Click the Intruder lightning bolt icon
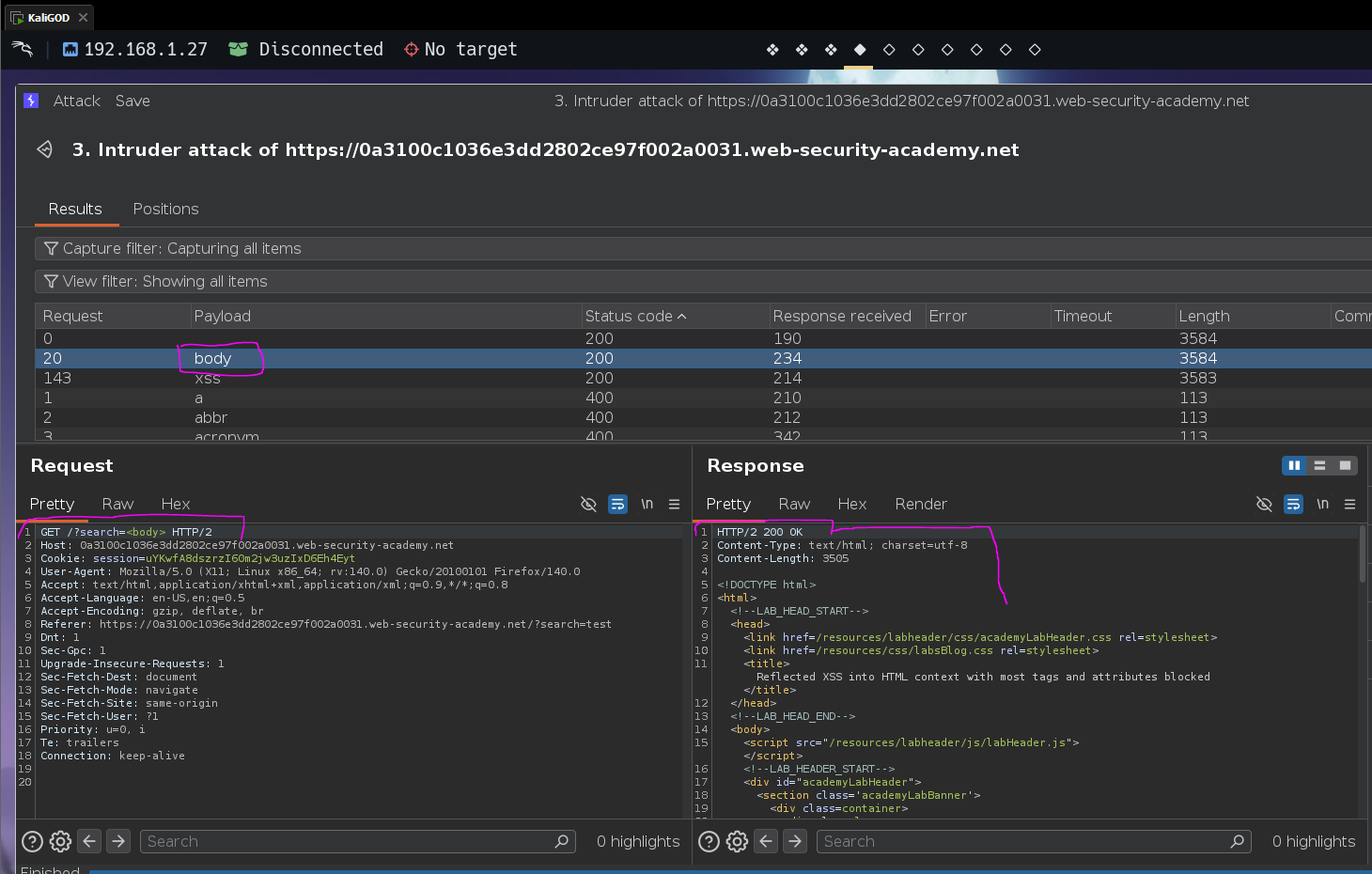The width and height of the screenshot is (1372, 874). click(x=31, y=101)
